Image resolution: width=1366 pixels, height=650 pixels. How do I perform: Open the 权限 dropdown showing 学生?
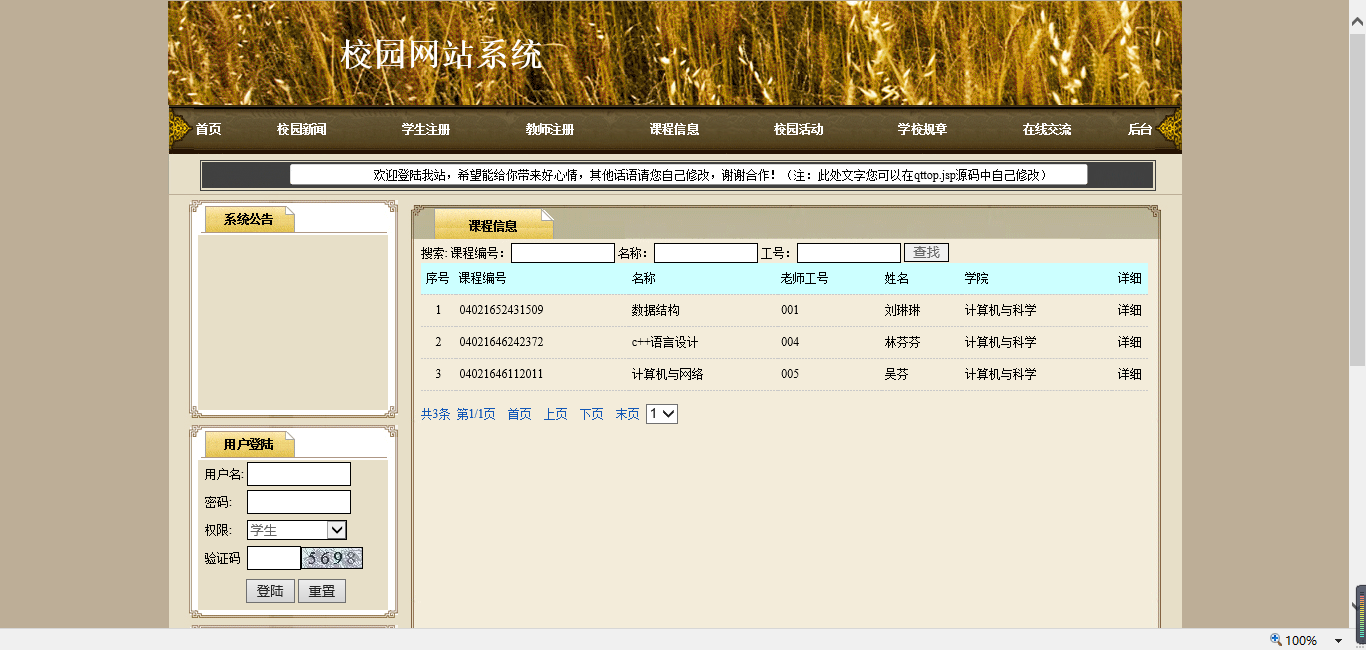297,530
